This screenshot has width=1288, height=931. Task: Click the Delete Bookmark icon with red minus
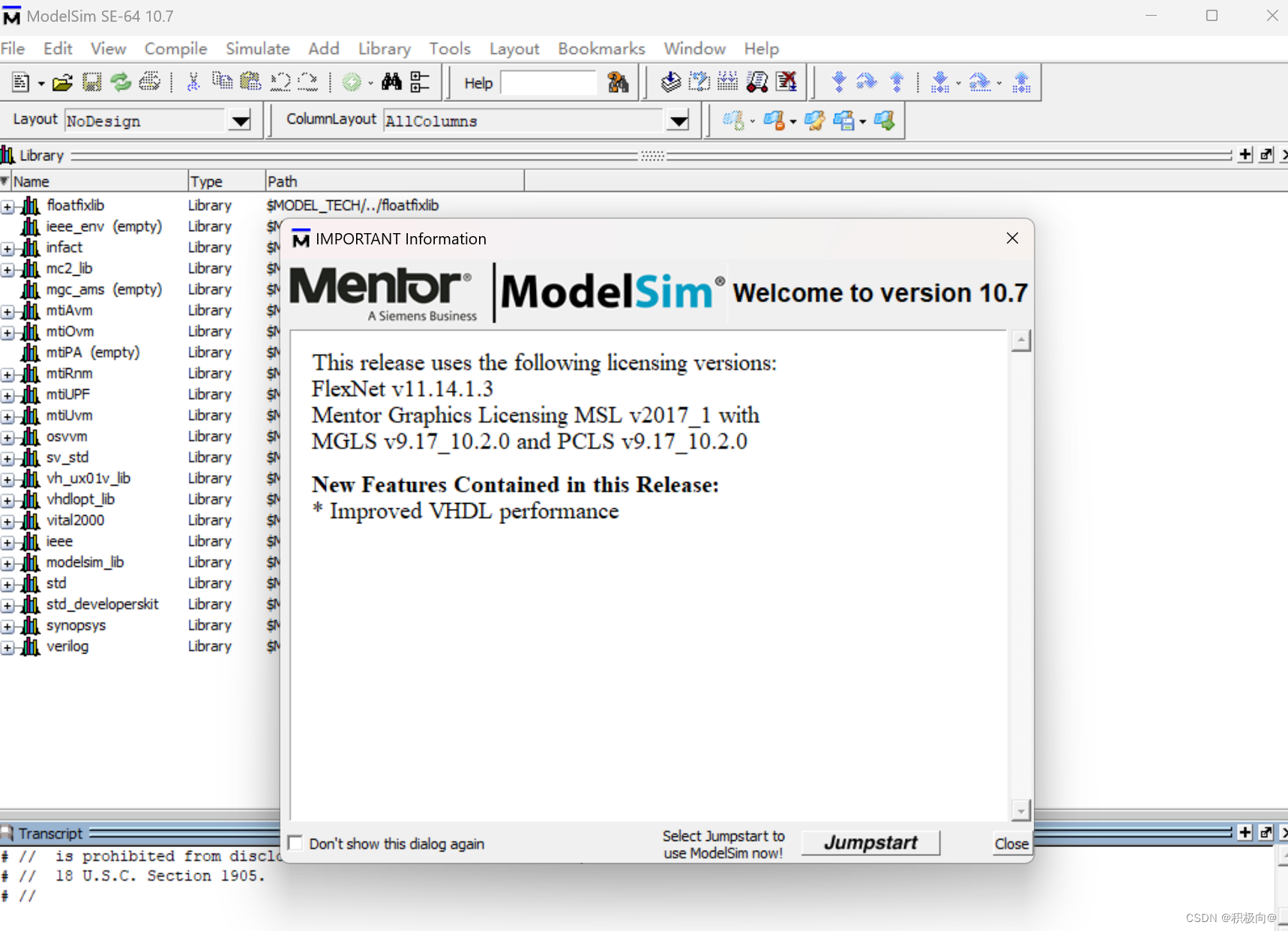(x=774, y=121)
